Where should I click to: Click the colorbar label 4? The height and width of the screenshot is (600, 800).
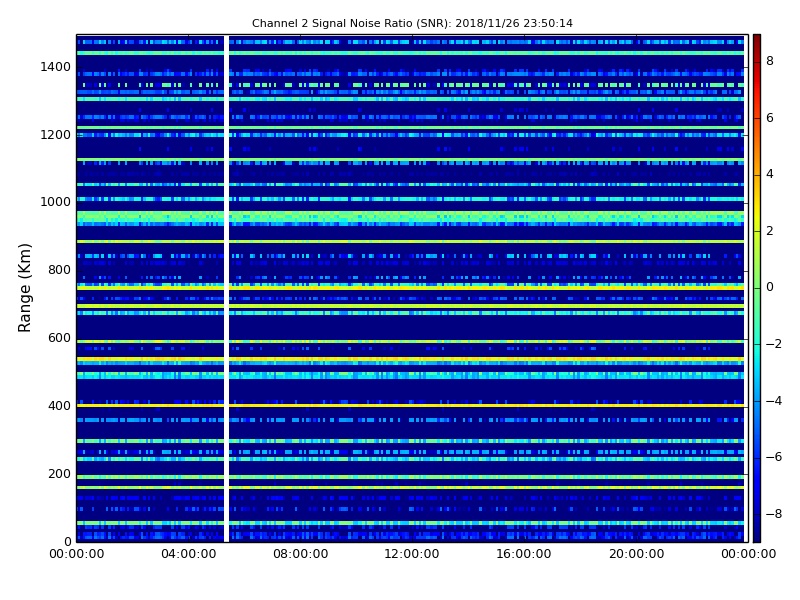[x=770, y=174]
